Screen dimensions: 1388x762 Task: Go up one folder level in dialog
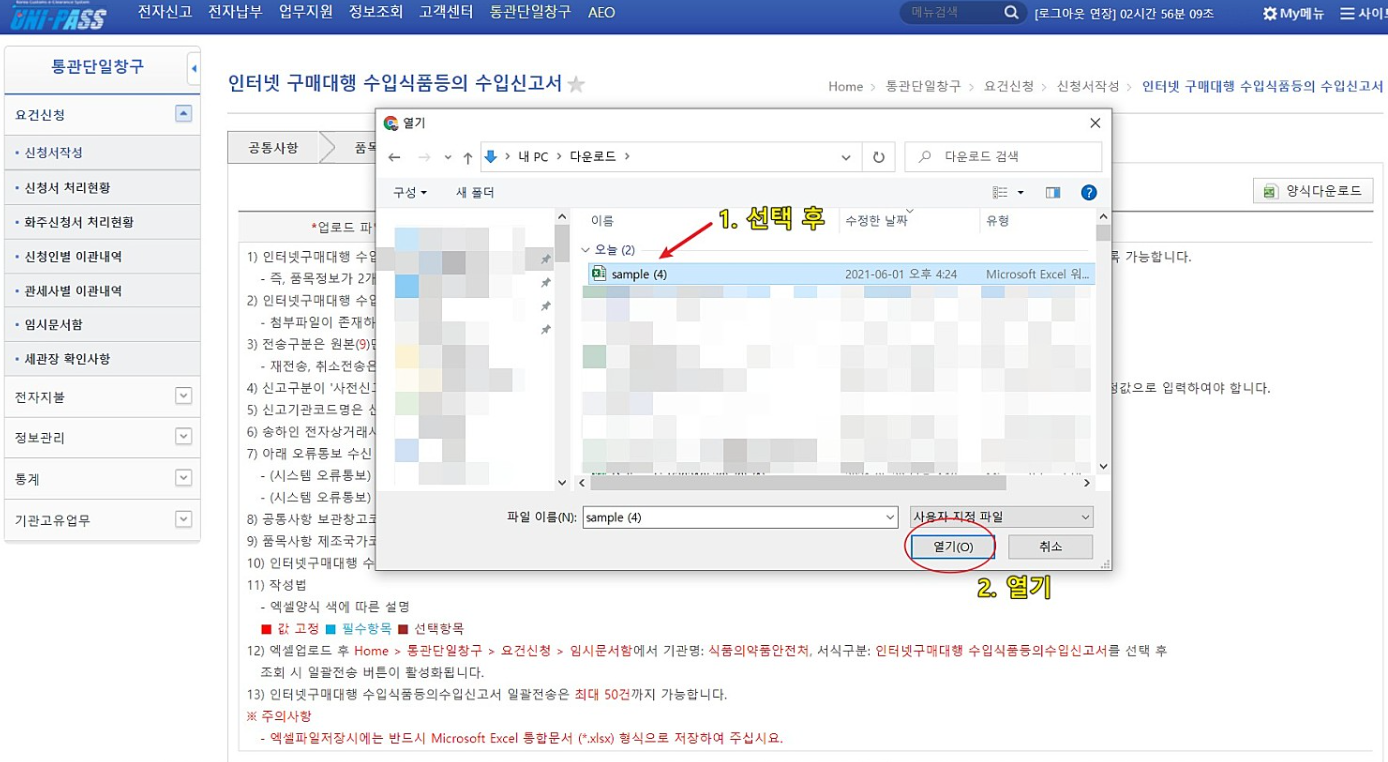point(467,157)
